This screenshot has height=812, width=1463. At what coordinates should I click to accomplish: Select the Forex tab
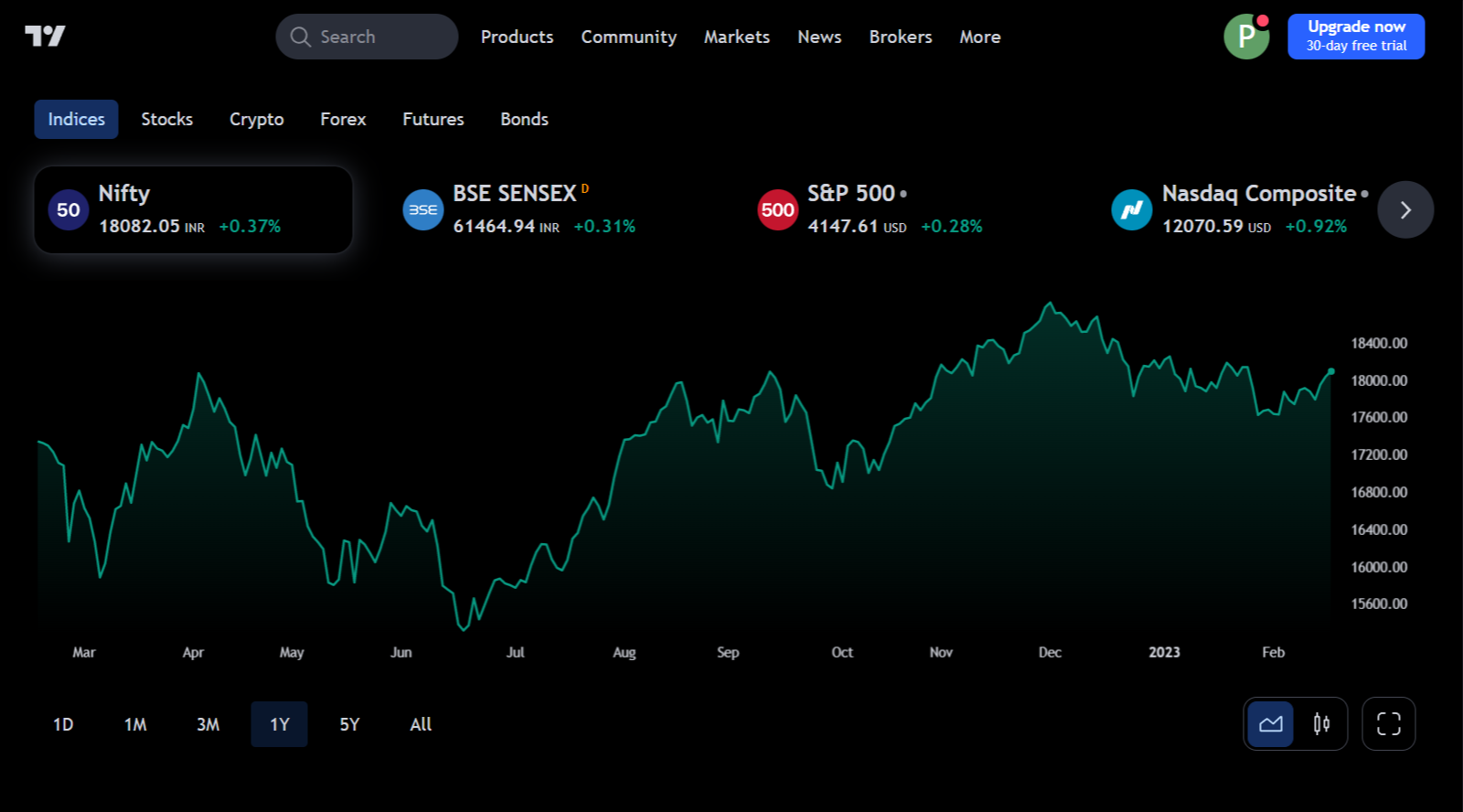(x=343, y=119)
